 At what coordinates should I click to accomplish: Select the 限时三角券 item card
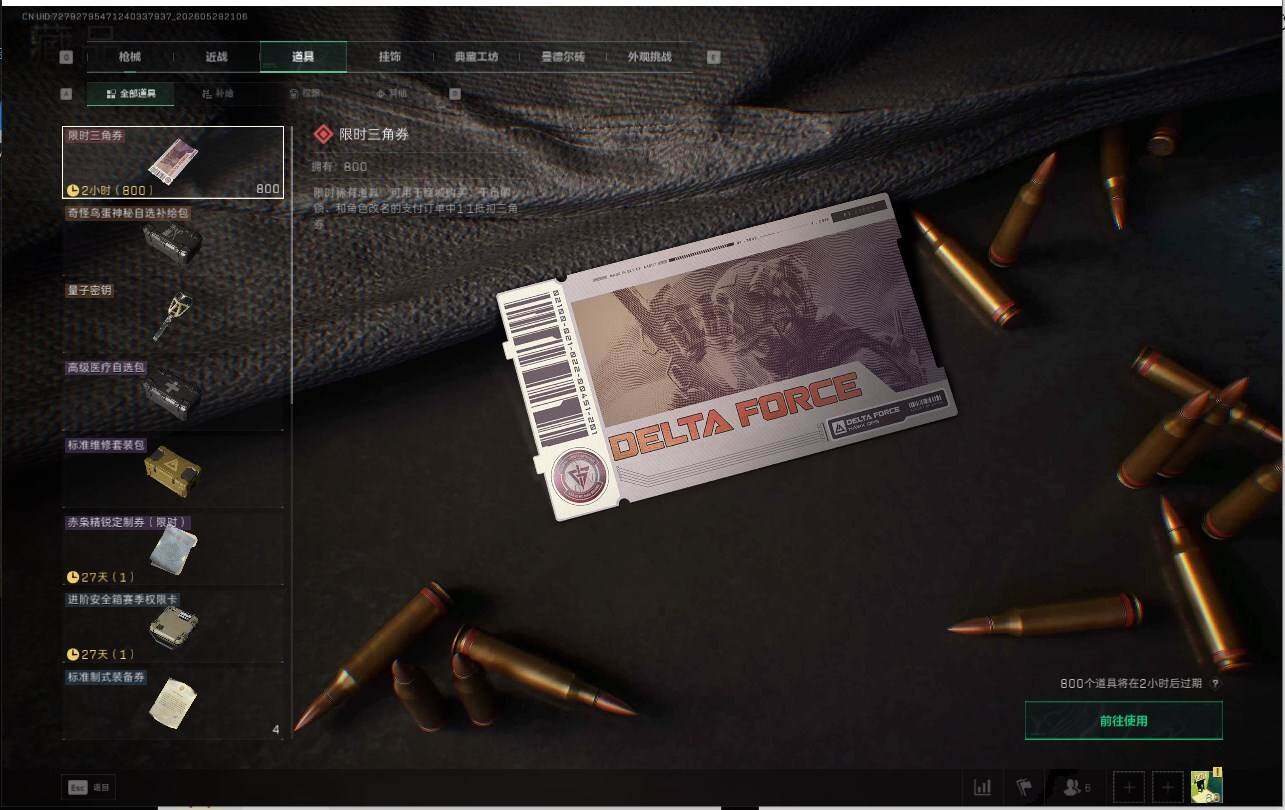coord(173,162)
